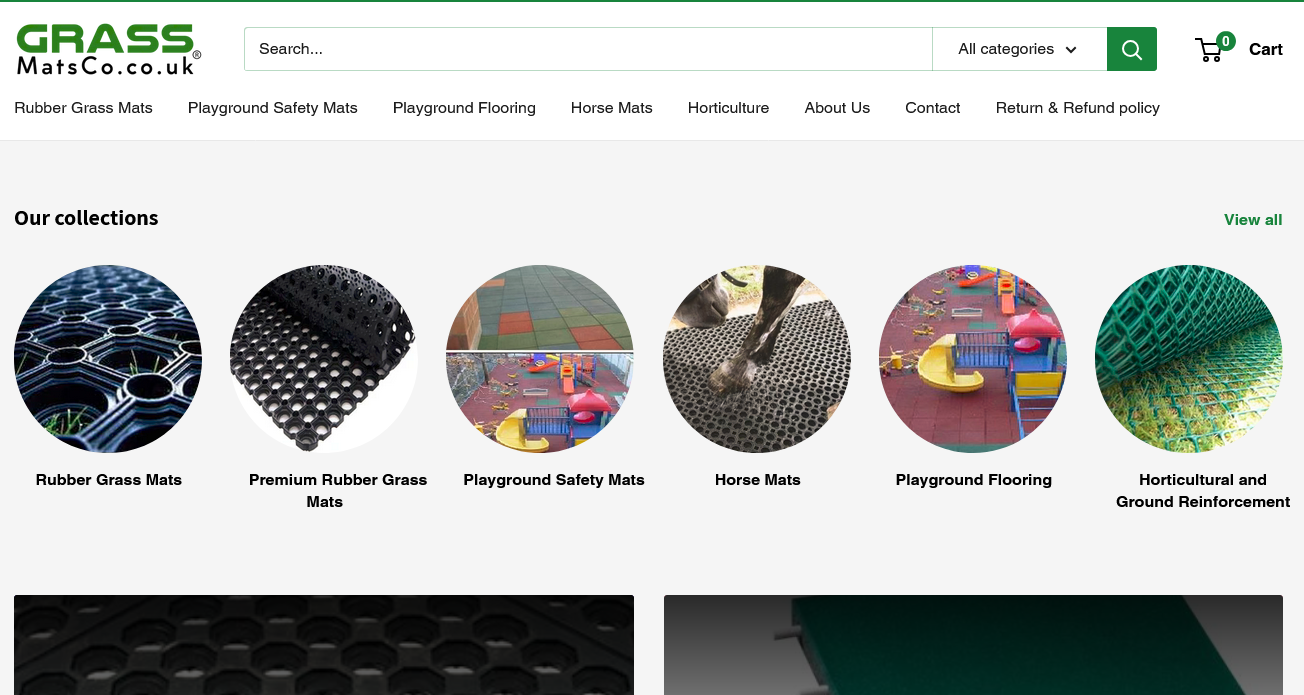The height and width of the screenshot is (695, 1304).
Task: Open Premium Rubber Grass Mats collection image
Action: click(x=324, y=359)
